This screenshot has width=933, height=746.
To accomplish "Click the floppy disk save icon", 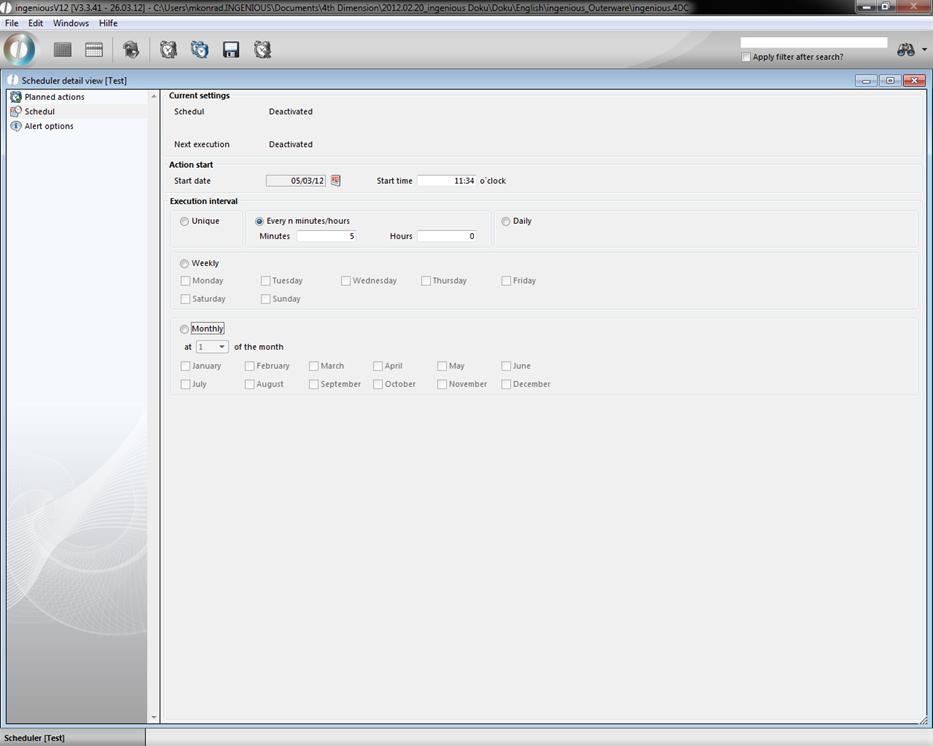I will tap(231, 50).
